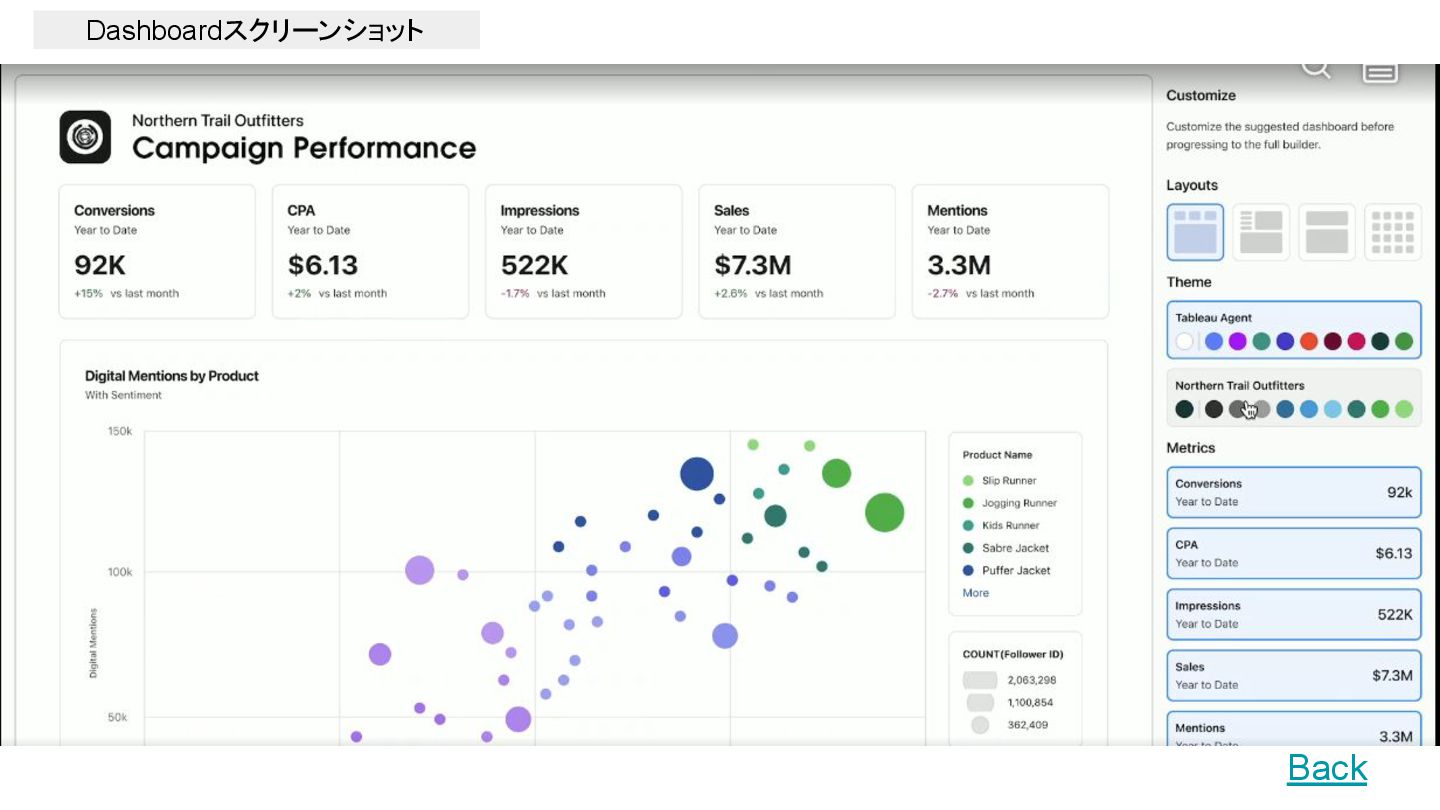The height and width of the screenshot is (810, 1440).
Task: Choose the Northern Trail Outfitters theme
Action: tap(1294, 398)
